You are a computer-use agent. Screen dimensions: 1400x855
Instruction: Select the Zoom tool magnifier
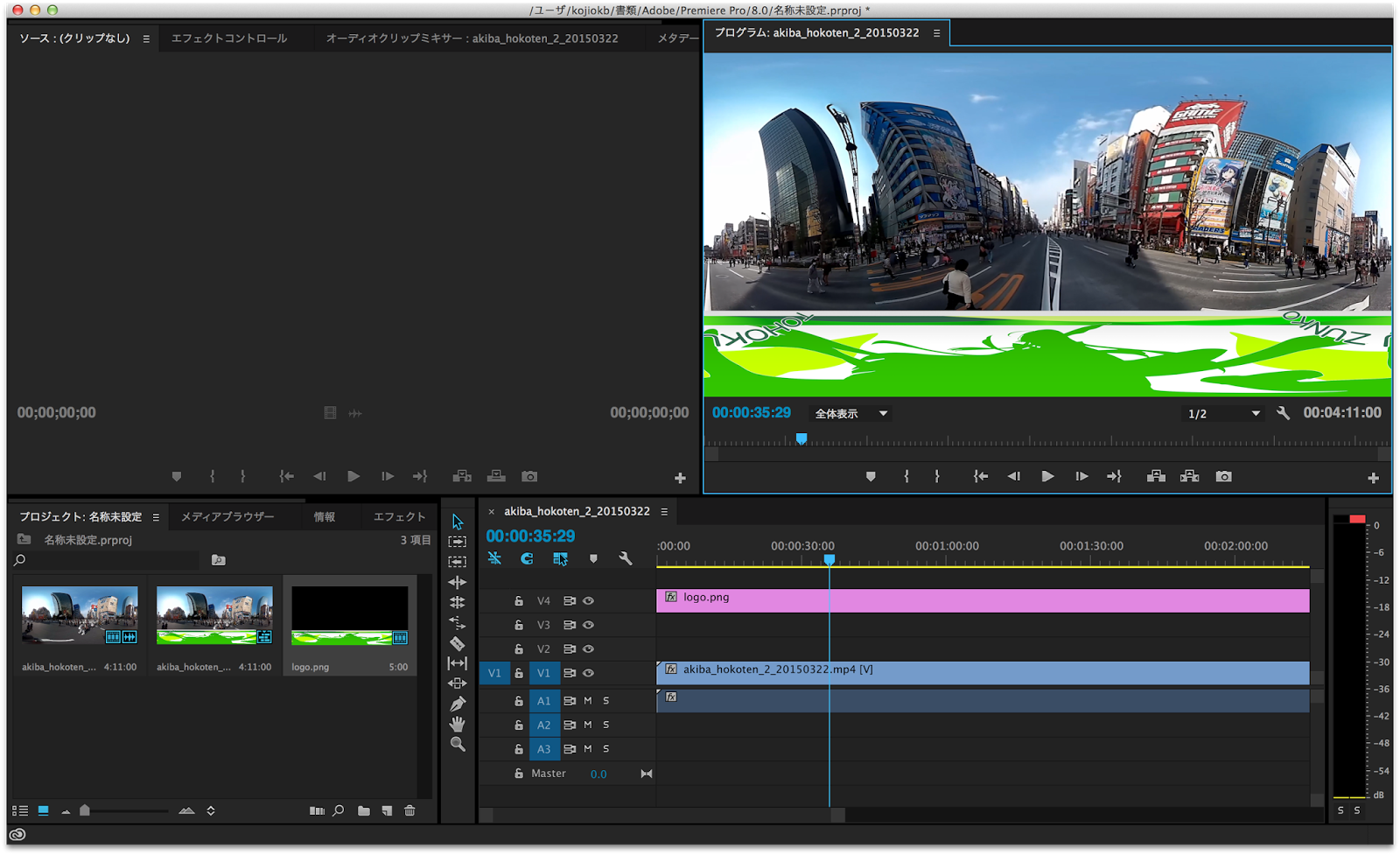coord(457,745)
